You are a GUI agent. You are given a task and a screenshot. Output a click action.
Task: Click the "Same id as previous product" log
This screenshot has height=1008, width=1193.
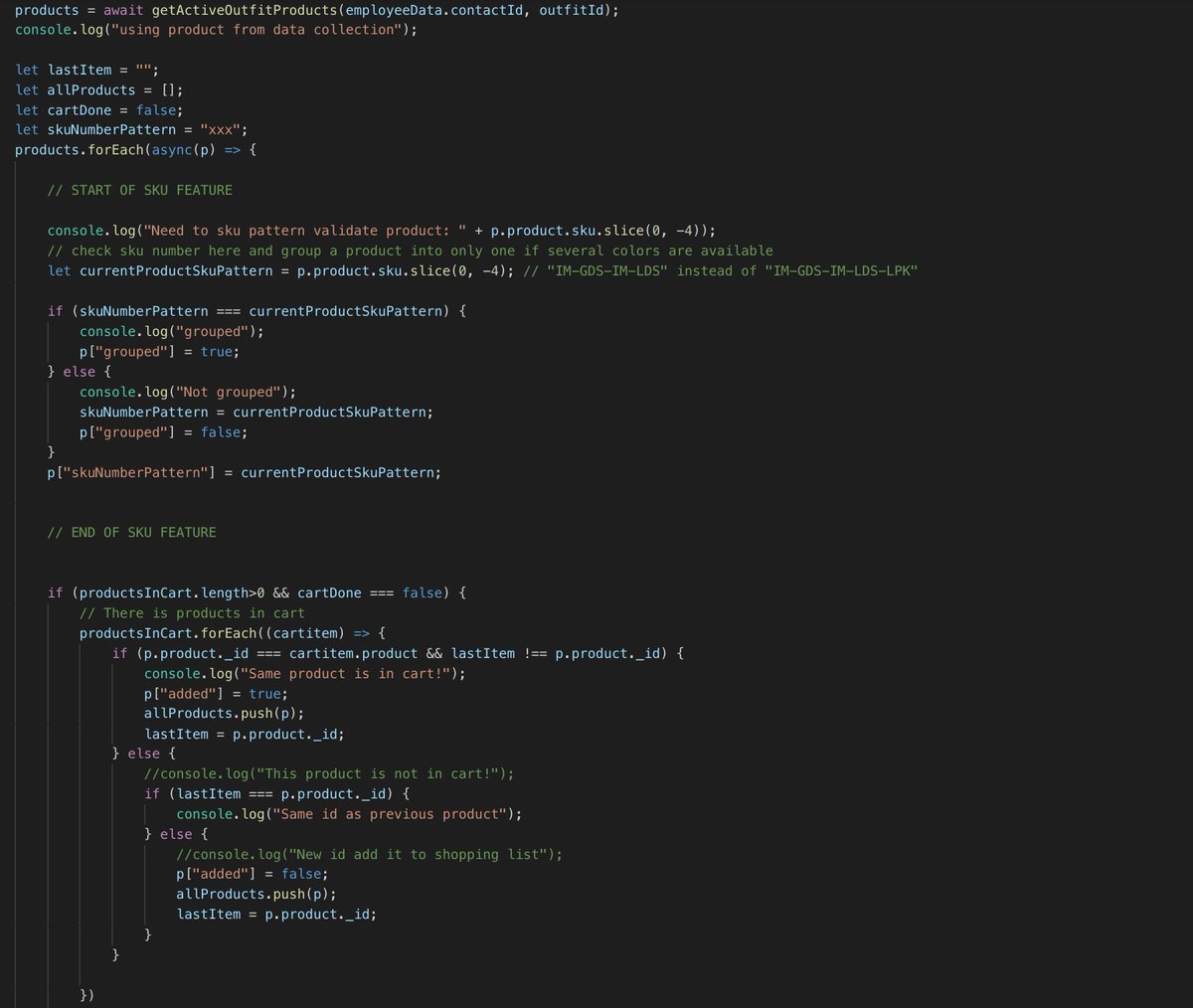point(349,814)
